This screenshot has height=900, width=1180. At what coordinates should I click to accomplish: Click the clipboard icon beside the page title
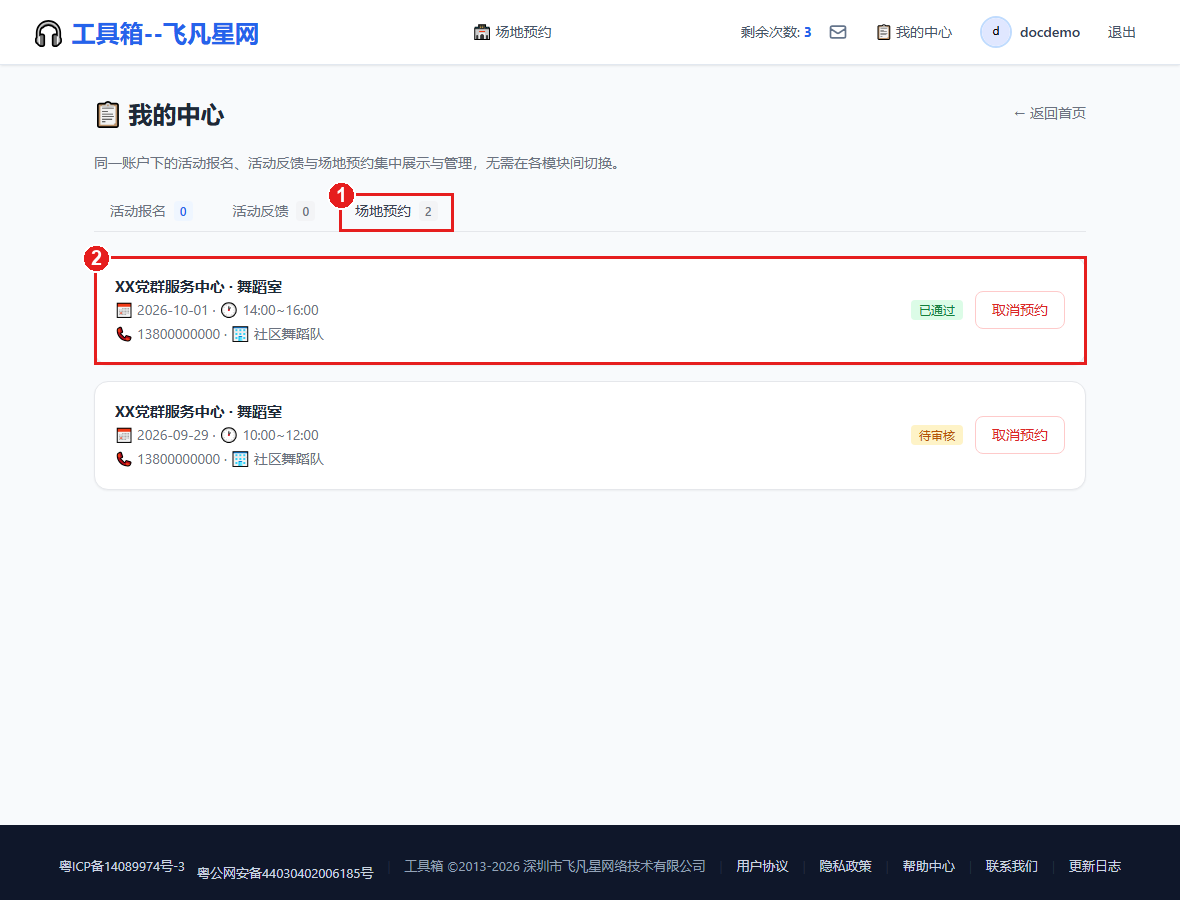click(108, 115)
